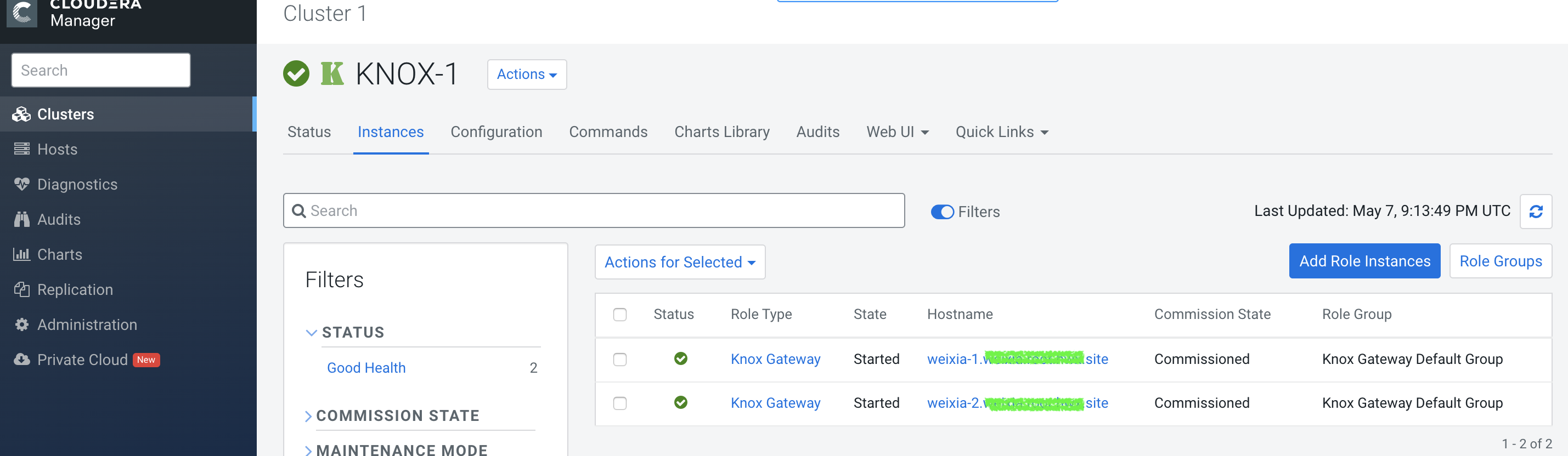Open the Actions for Selected dropdown
Image resolution: width=1568 pixels, height=456 pixels.
tap(679, 262)
